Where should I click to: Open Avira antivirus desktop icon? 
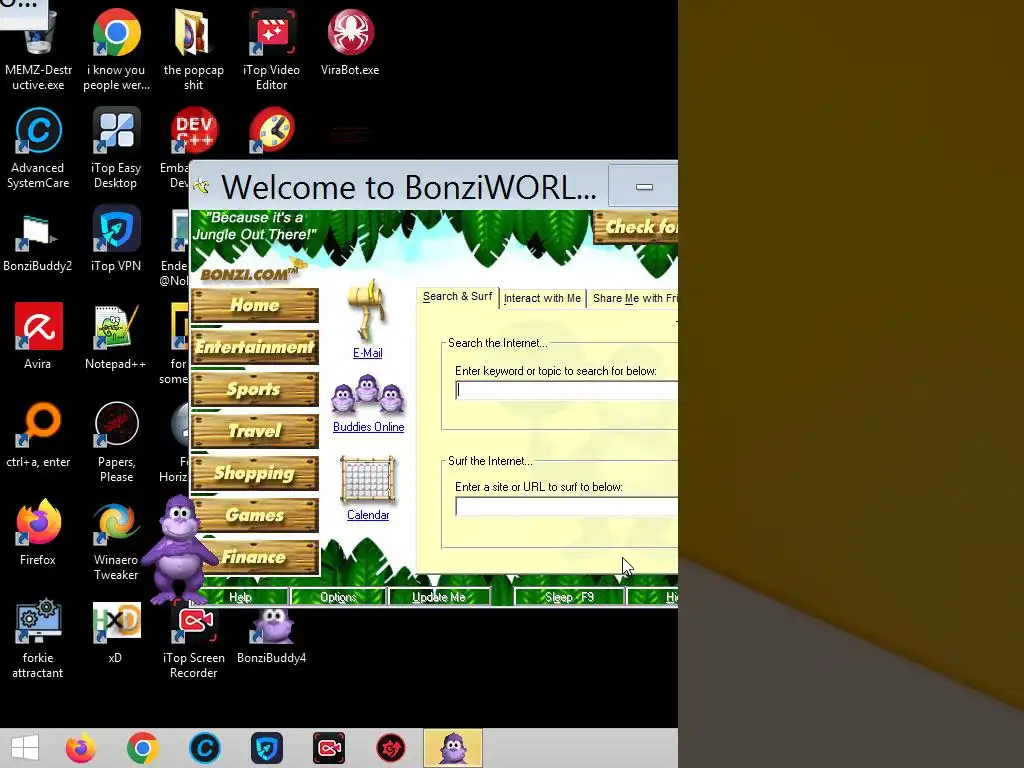point(38,336)
